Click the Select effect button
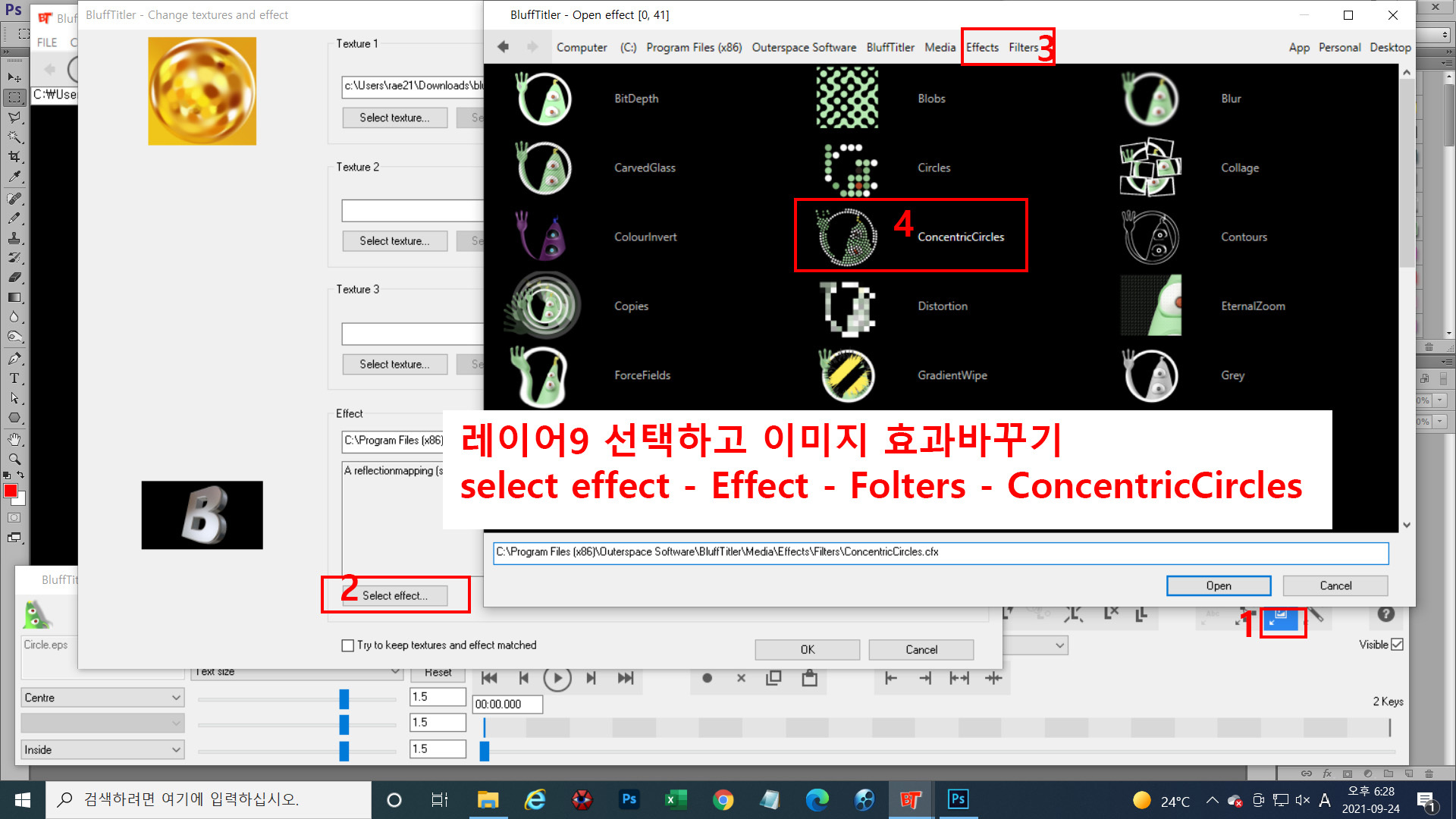The image size is (1456, 819). coord(394,595)
